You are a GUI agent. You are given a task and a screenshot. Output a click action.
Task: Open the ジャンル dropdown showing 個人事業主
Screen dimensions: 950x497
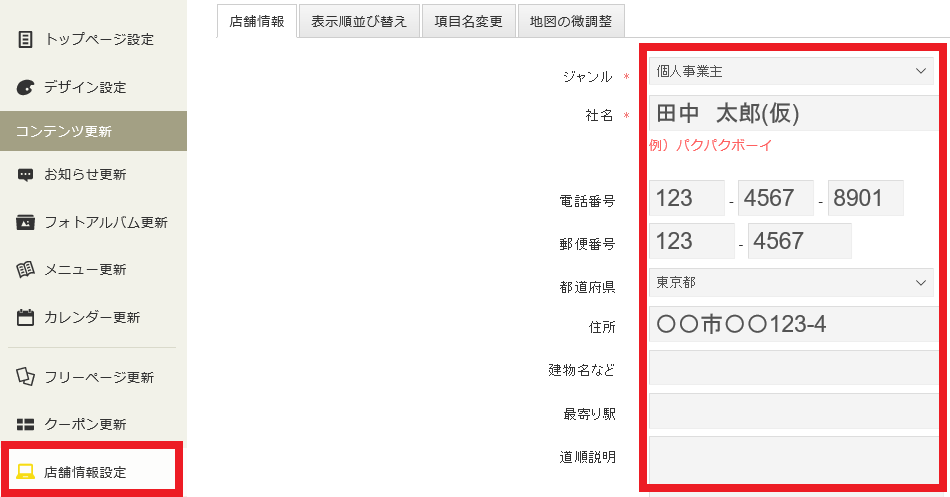(791, 71)
